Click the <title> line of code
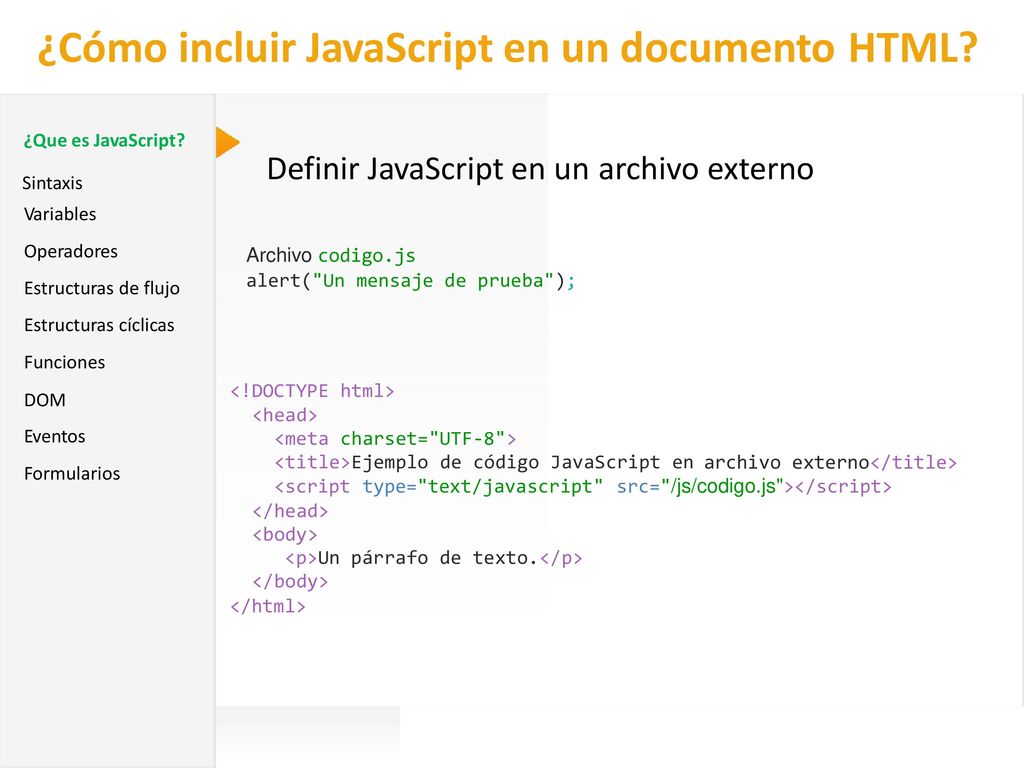 tap(616, 462)
